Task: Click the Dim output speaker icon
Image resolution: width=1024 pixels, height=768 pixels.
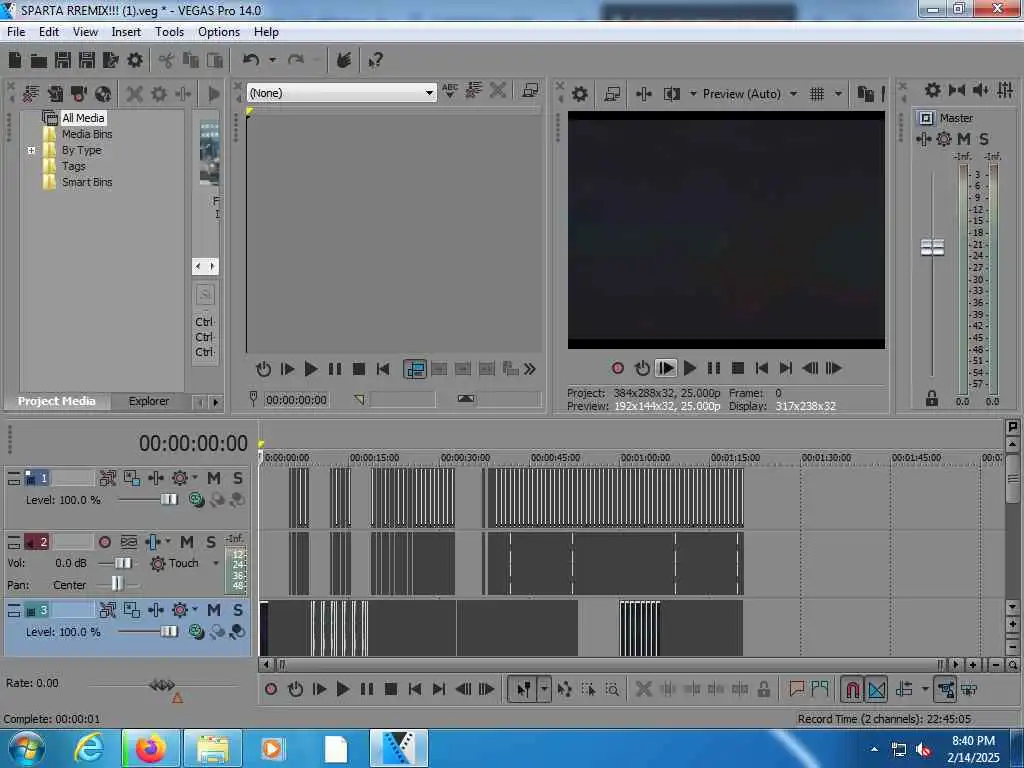Action: [980, 90]
